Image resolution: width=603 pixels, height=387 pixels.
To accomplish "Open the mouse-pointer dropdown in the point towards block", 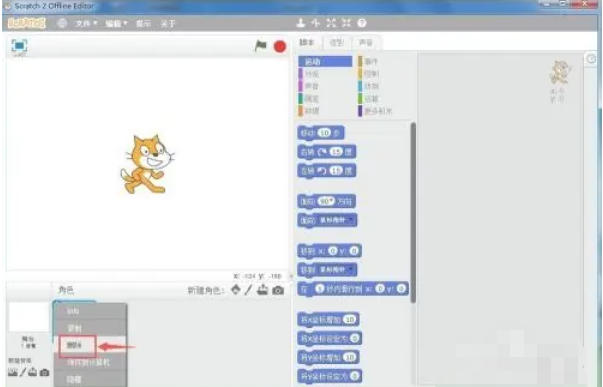I will point(335,220).
